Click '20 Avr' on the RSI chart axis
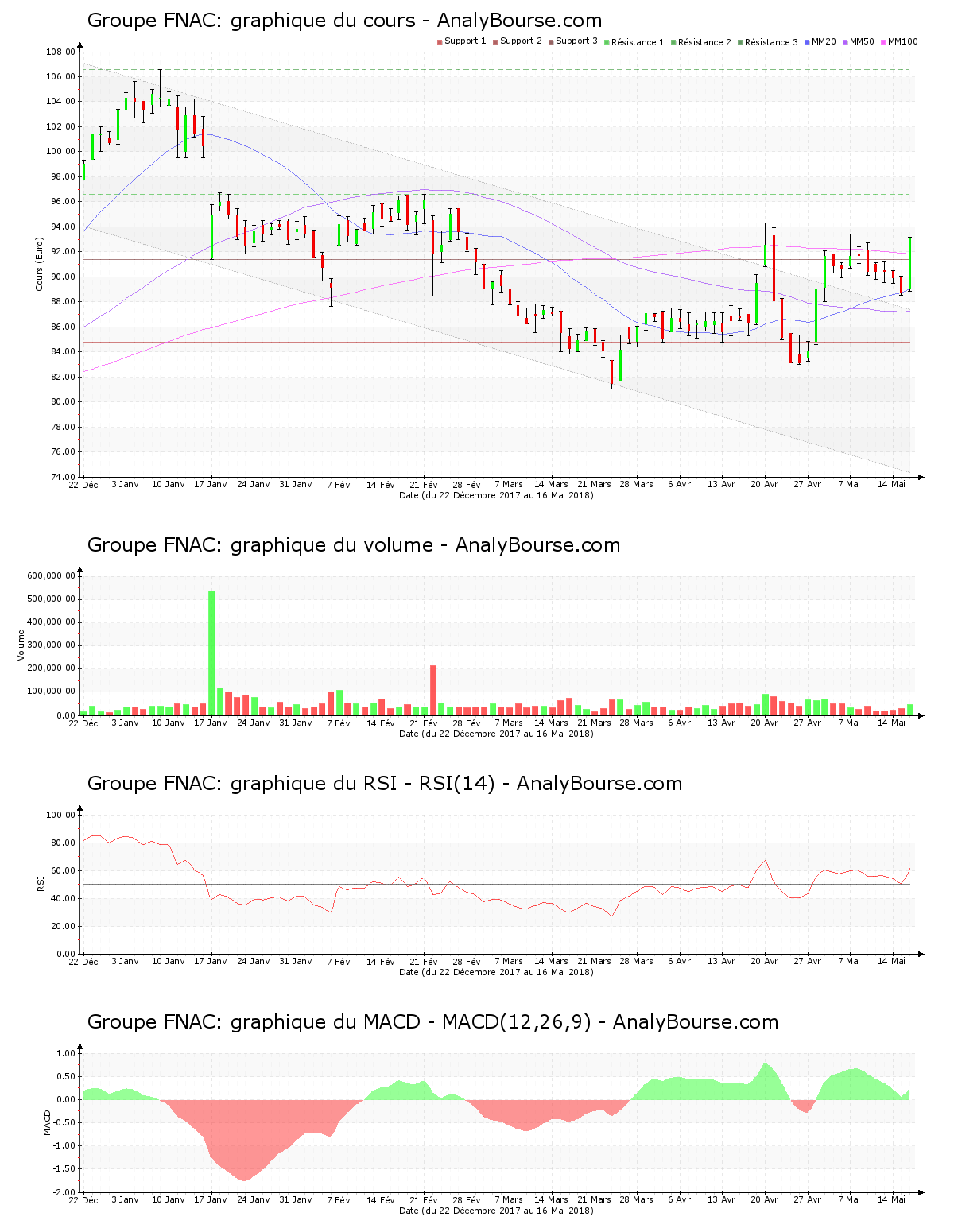The width and height of the screenshot is (954, 1232). pyautogui.click(x=764, y=961)
